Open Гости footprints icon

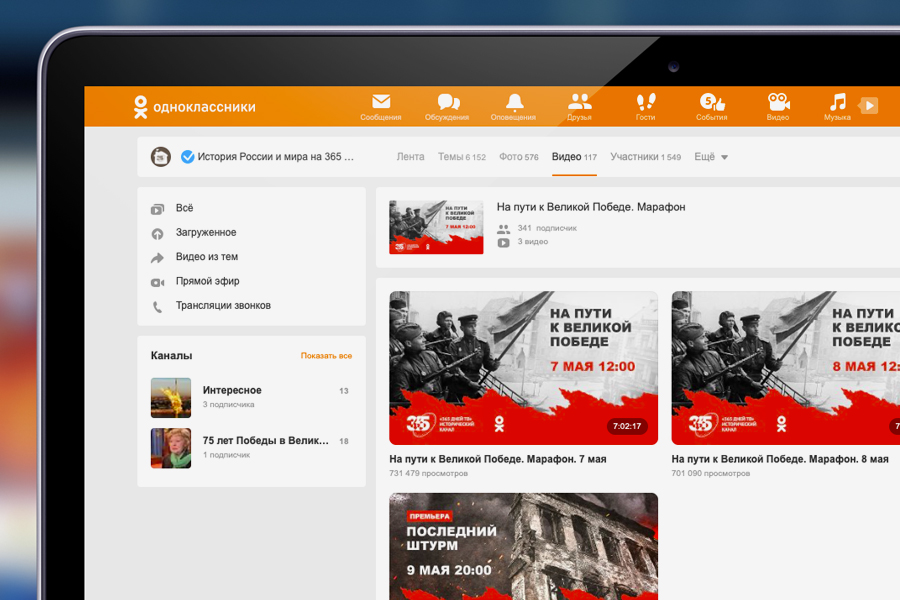(646, 102)
